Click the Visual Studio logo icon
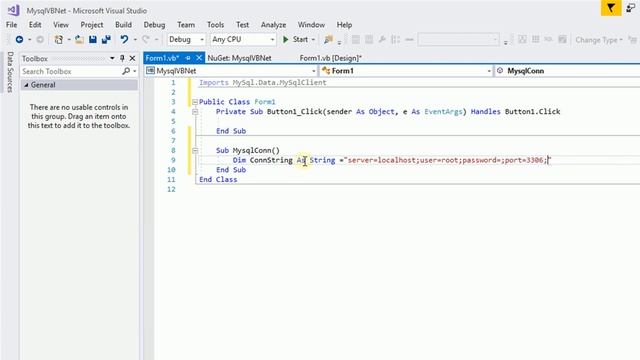The image size is (640, 360). pyautogui.click(x=13, y=10)
